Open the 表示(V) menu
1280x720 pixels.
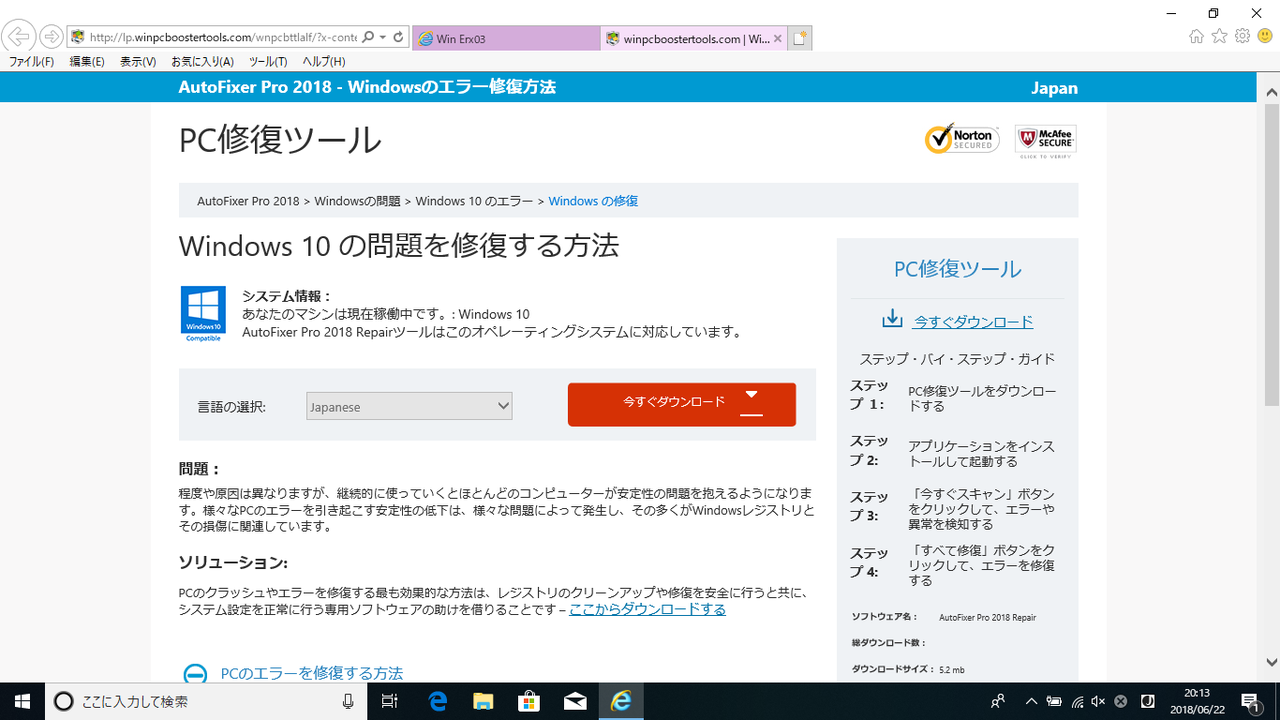[x=138, y=62]
